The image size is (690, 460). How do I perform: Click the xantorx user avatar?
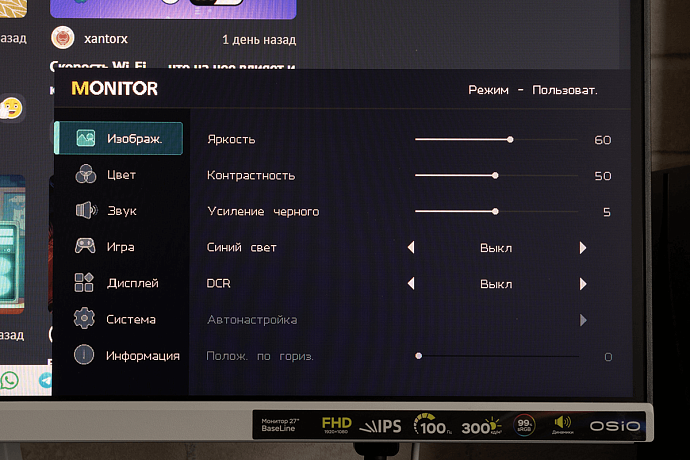(x=62, y=39)
